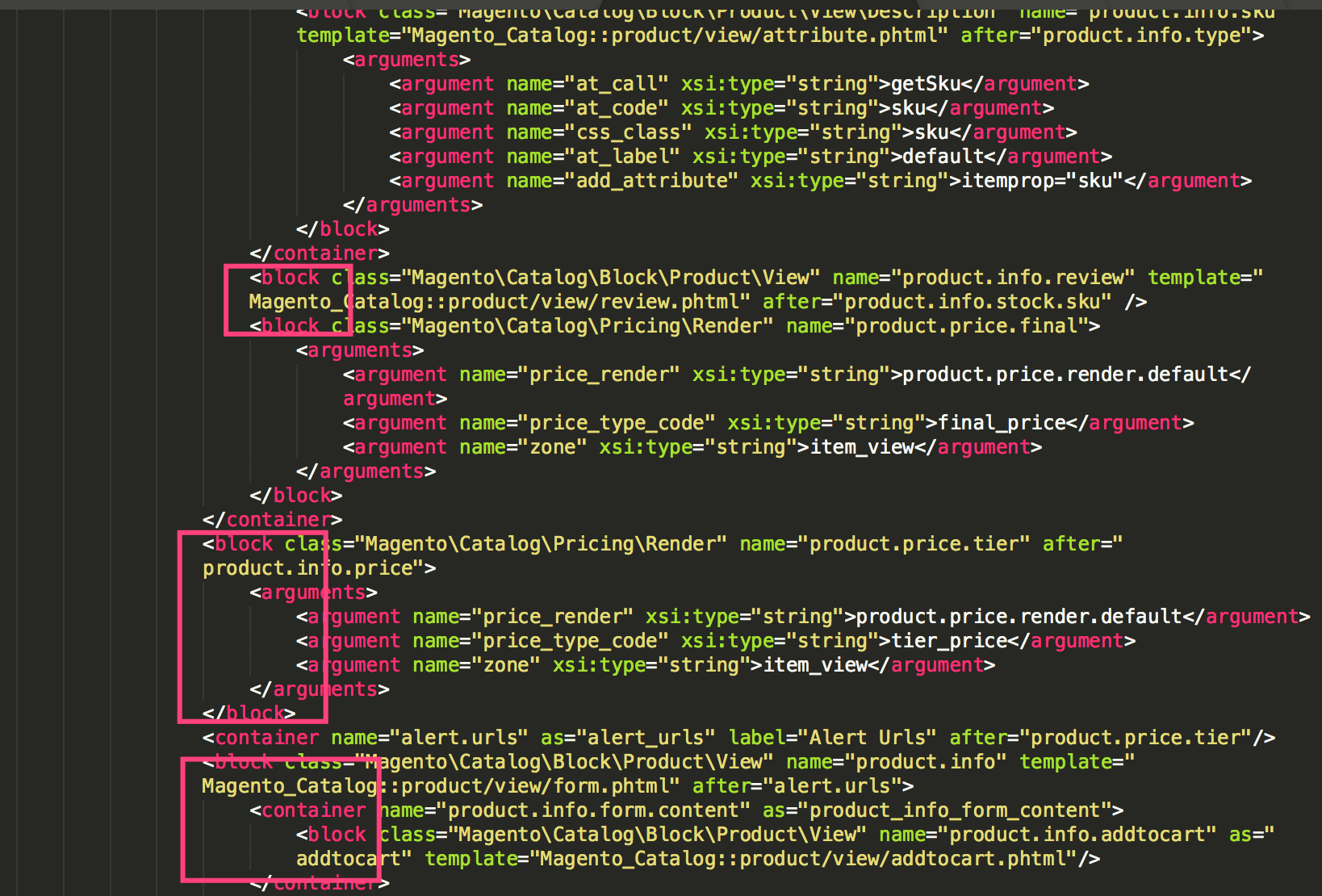
Task: Click the "at_label" argument name
Action: click(621, 157)
